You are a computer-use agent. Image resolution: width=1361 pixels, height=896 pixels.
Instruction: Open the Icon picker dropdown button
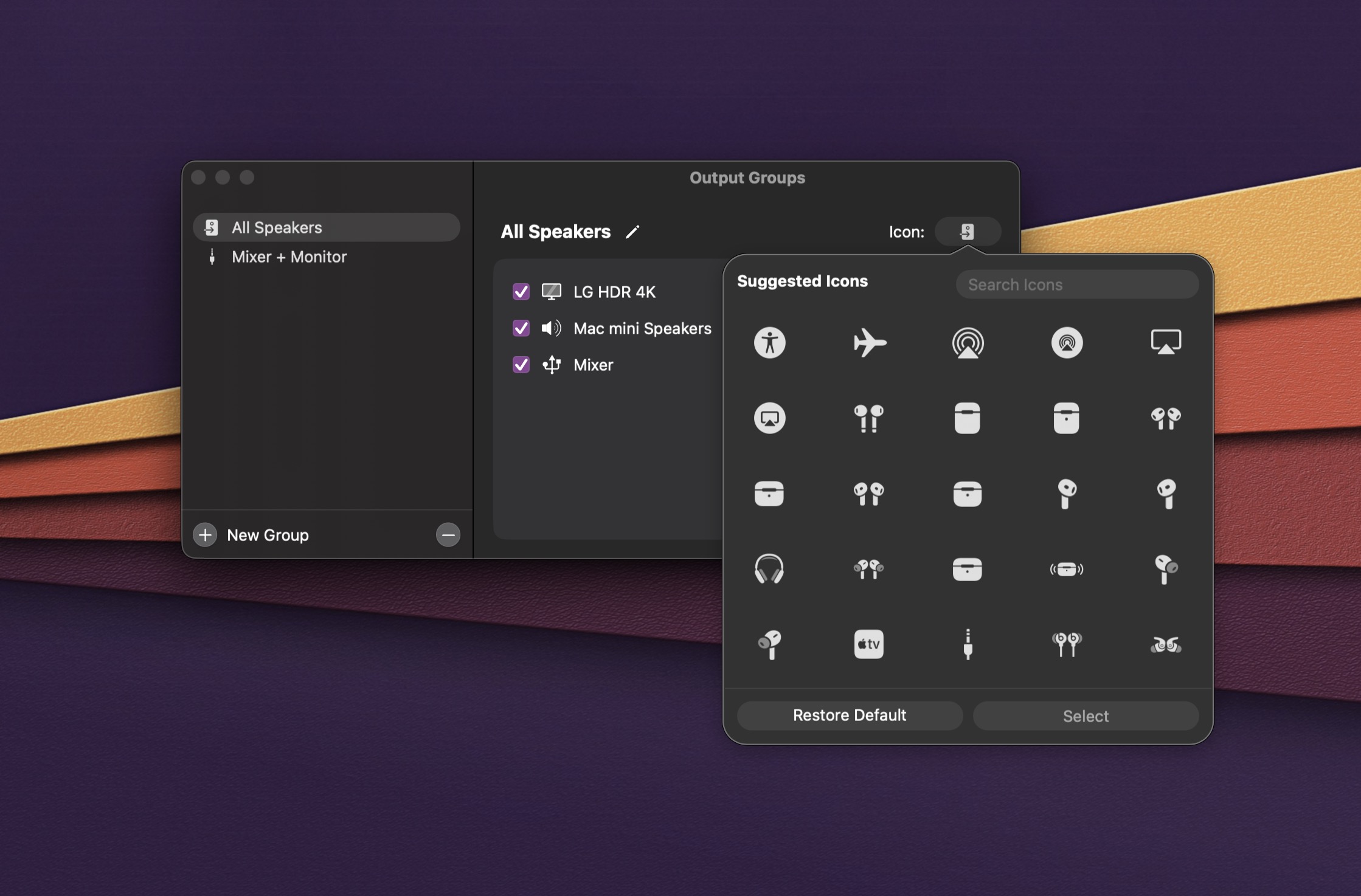pos(967,232)
